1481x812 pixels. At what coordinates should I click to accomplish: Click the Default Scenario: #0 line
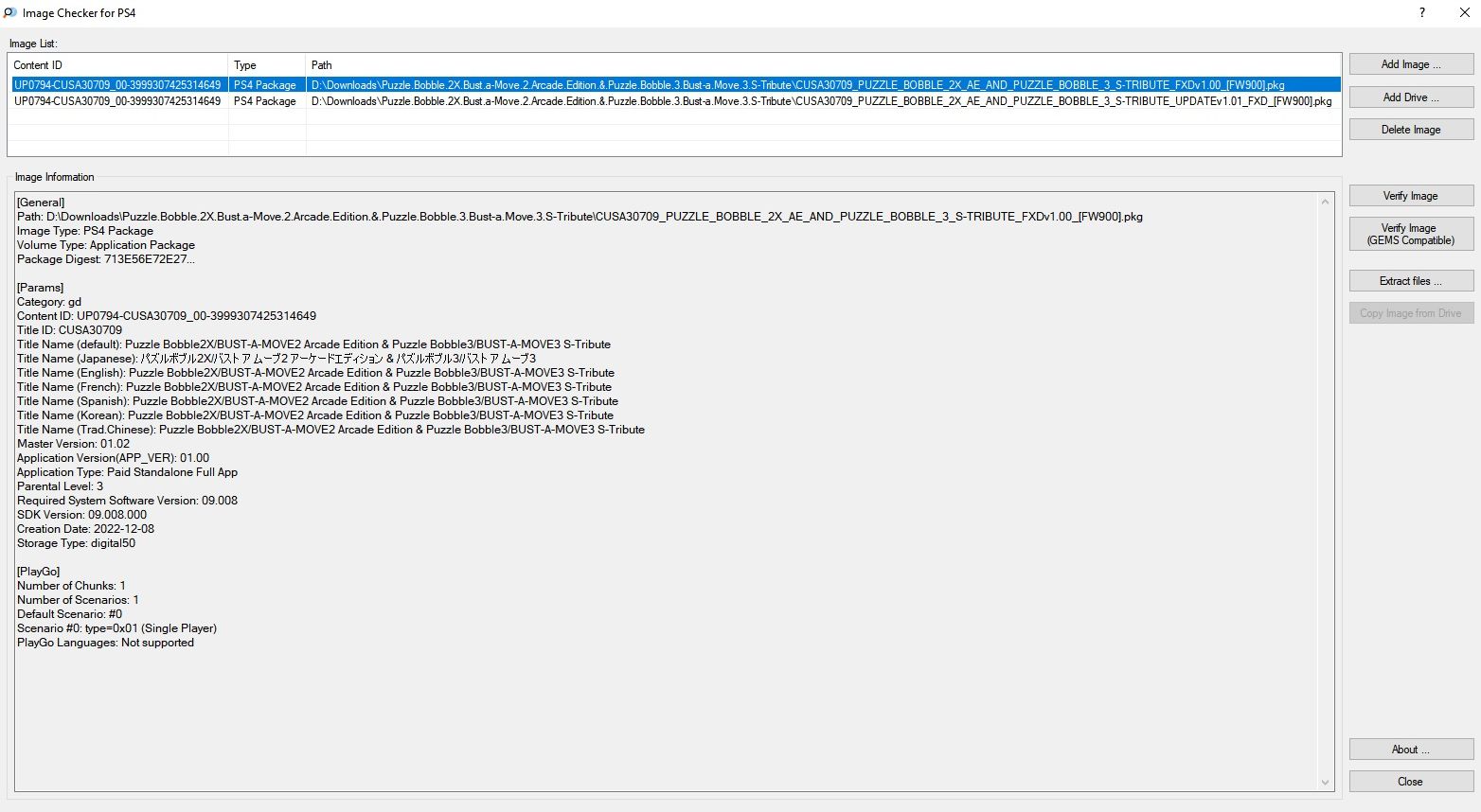69,614
